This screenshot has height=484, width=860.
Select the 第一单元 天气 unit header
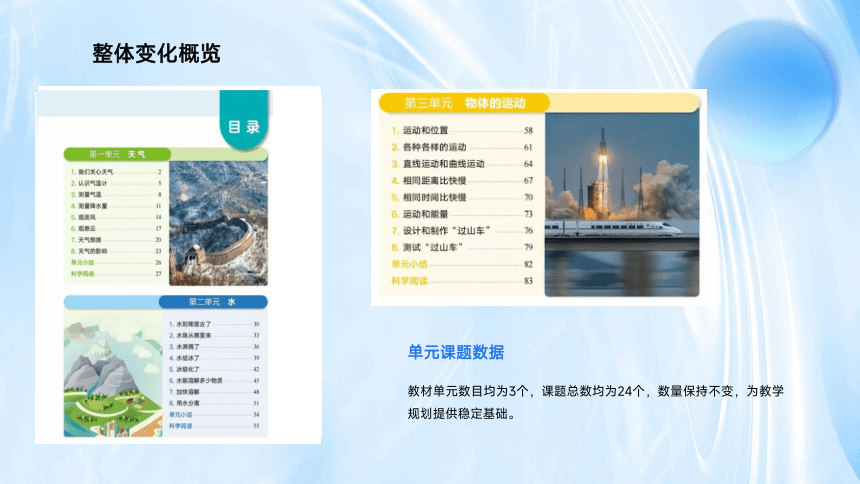pyautogui.click(x=117, y=154)
